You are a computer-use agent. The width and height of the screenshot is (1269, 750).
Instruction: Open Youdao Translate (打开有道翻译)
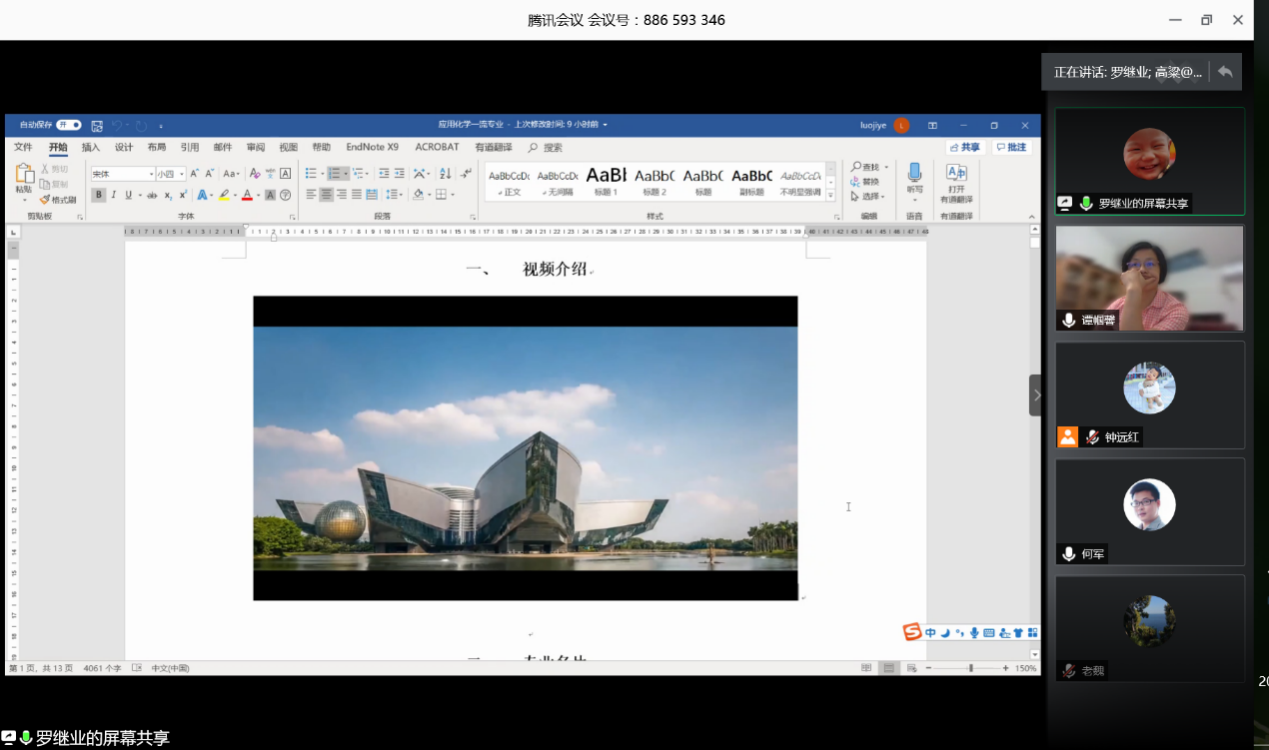956,182
